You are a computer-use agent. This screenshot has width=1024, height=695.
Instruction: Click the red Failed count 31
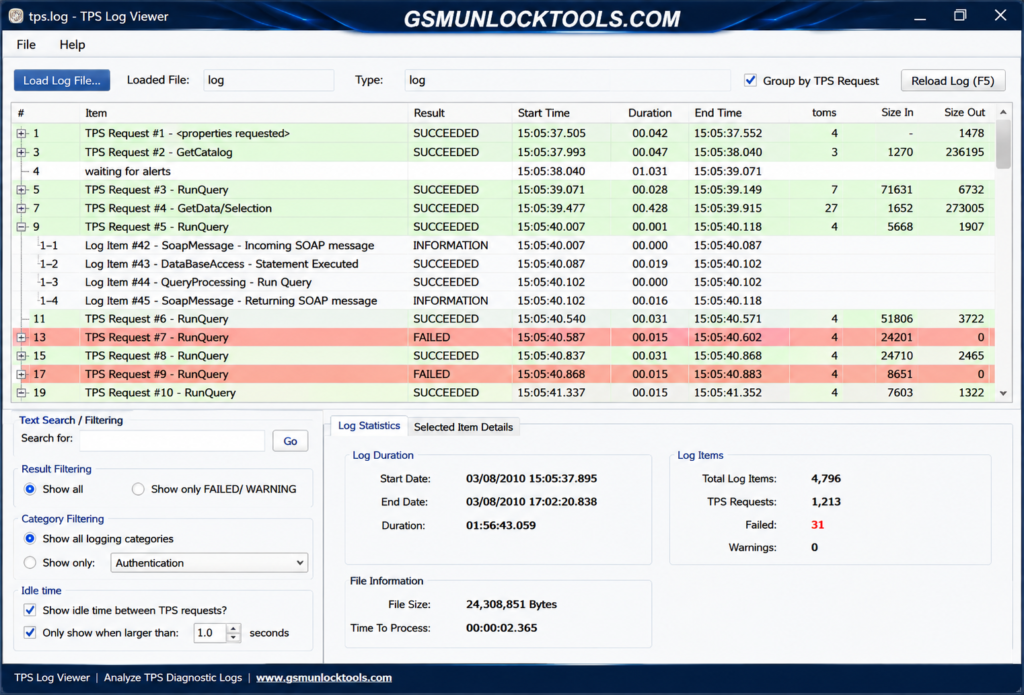click(x=818, y=525)
